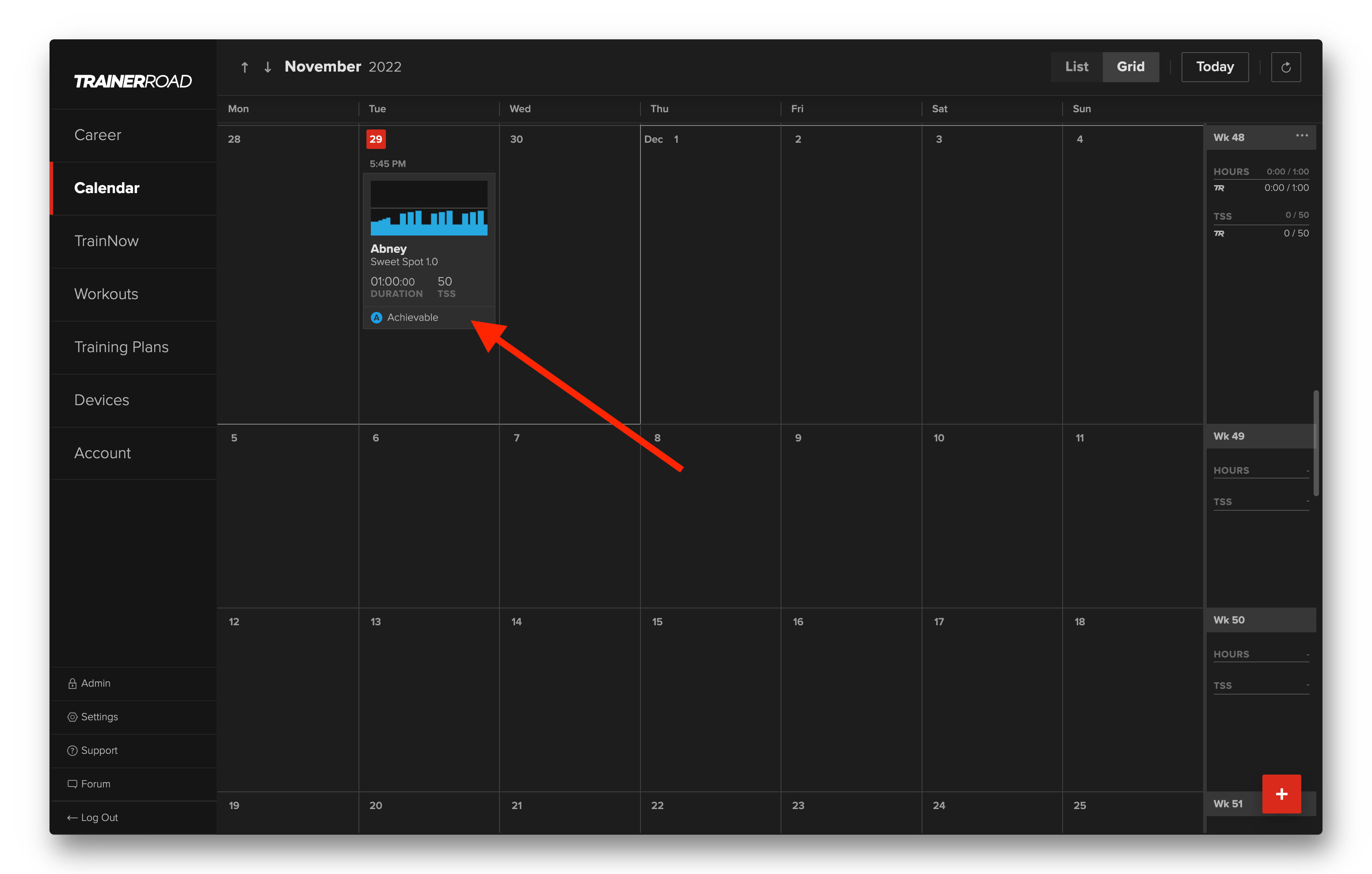Select the day cell numbered 15
Image resolution: width=1372 pixels, height=874 pixels.
(710, 699)
